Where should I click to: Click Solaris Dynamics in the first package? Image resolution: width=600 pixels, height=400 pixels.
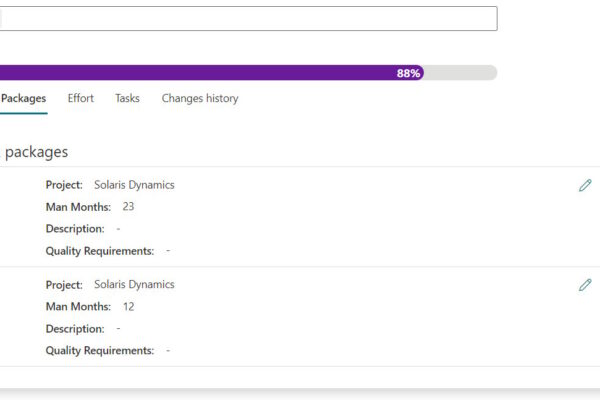[x=134, y=185]
